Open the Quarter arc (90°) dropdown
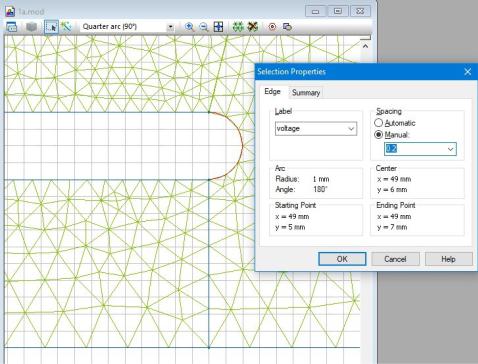This screenshot has height=364, width=478. pyautogui.click(x=170, y=27)
